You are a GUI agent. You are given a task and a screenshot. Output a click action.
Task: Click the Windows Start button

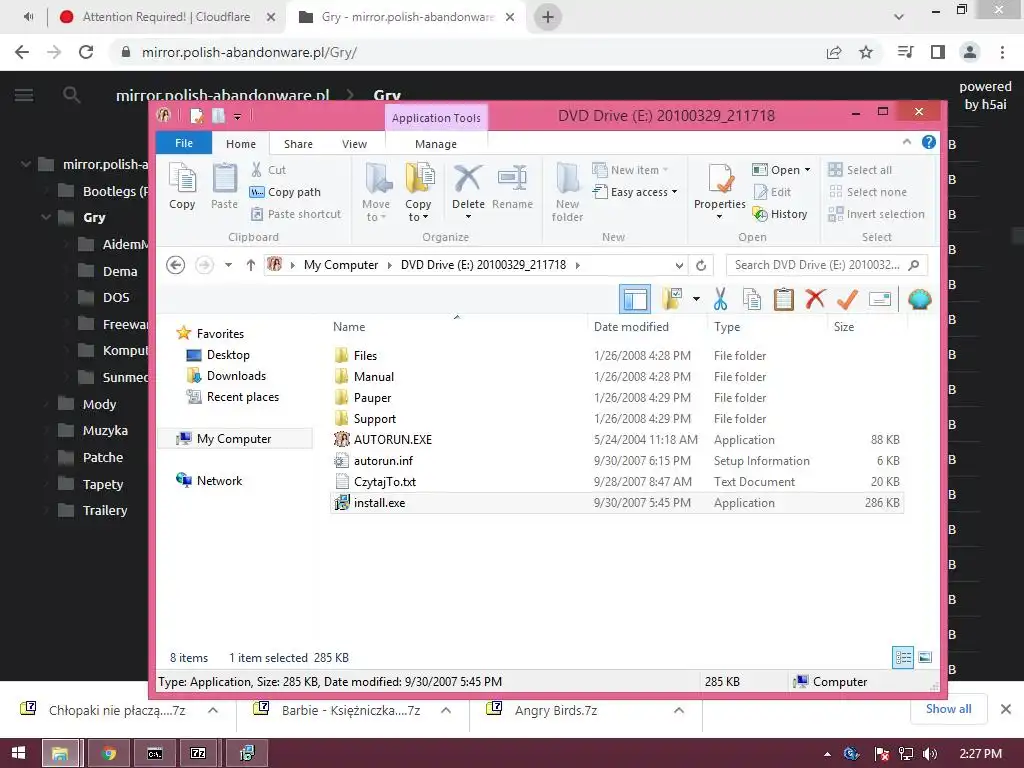coord(19,753)
